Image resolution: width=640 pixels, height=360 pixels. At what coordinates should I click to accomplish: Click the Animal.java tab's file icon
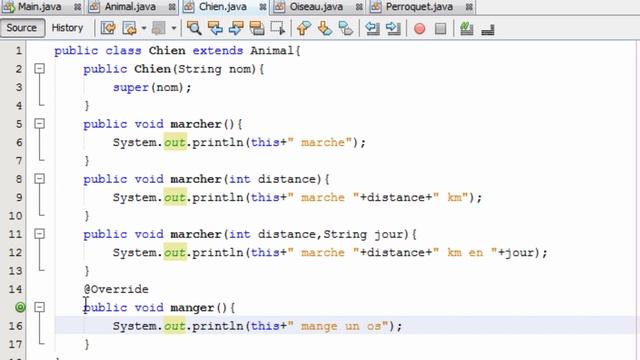tap(94, 7)
